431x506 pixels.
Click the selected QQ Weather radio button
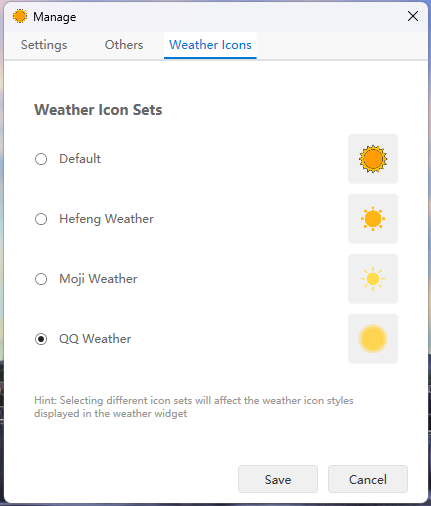41,339
